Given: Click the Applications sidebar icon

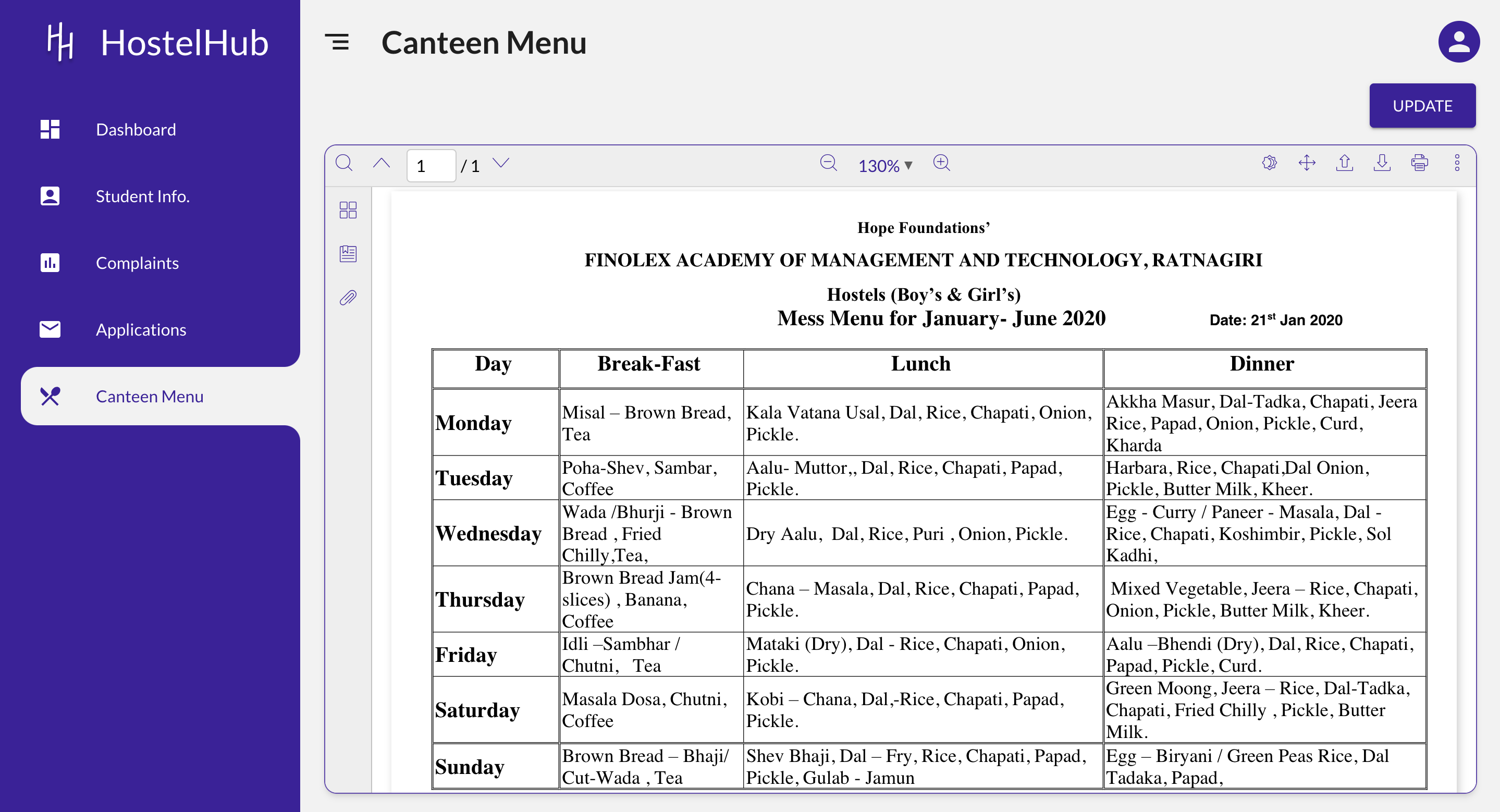Looking at the screenshot, I should tap(50, 329).
